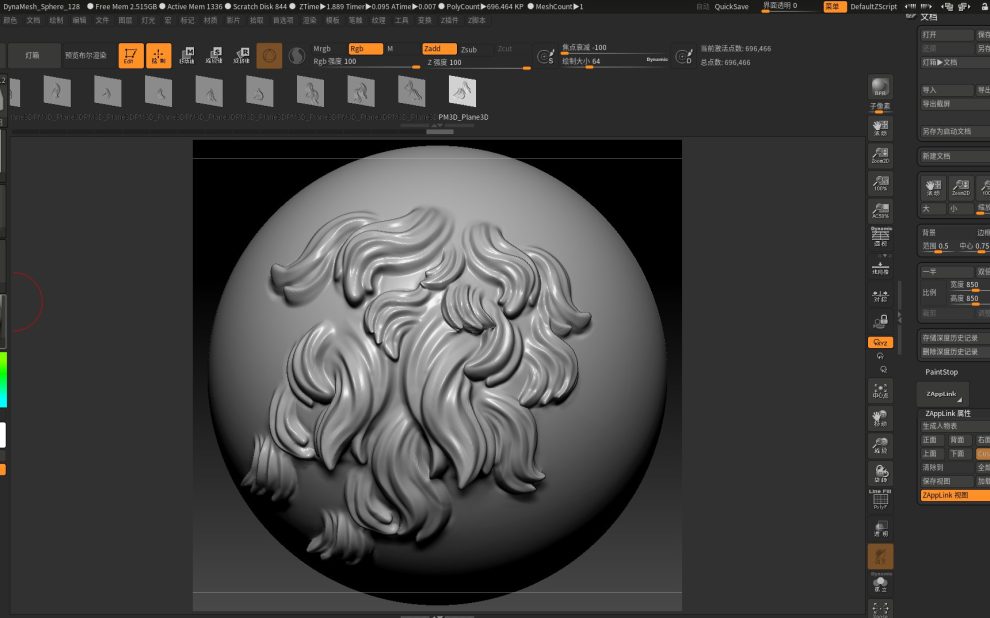Open the Z插件 menu
The width and height of the screenshot is (990, 618).
coord(450,20)
